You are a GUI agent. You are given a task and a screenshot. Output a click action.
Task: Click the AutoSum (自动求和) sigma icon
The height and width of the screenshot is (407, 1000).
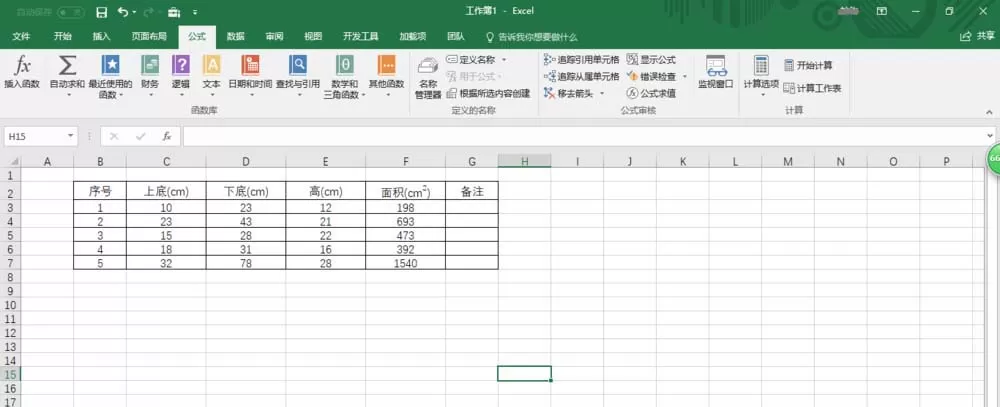click(x=67, y=66)
